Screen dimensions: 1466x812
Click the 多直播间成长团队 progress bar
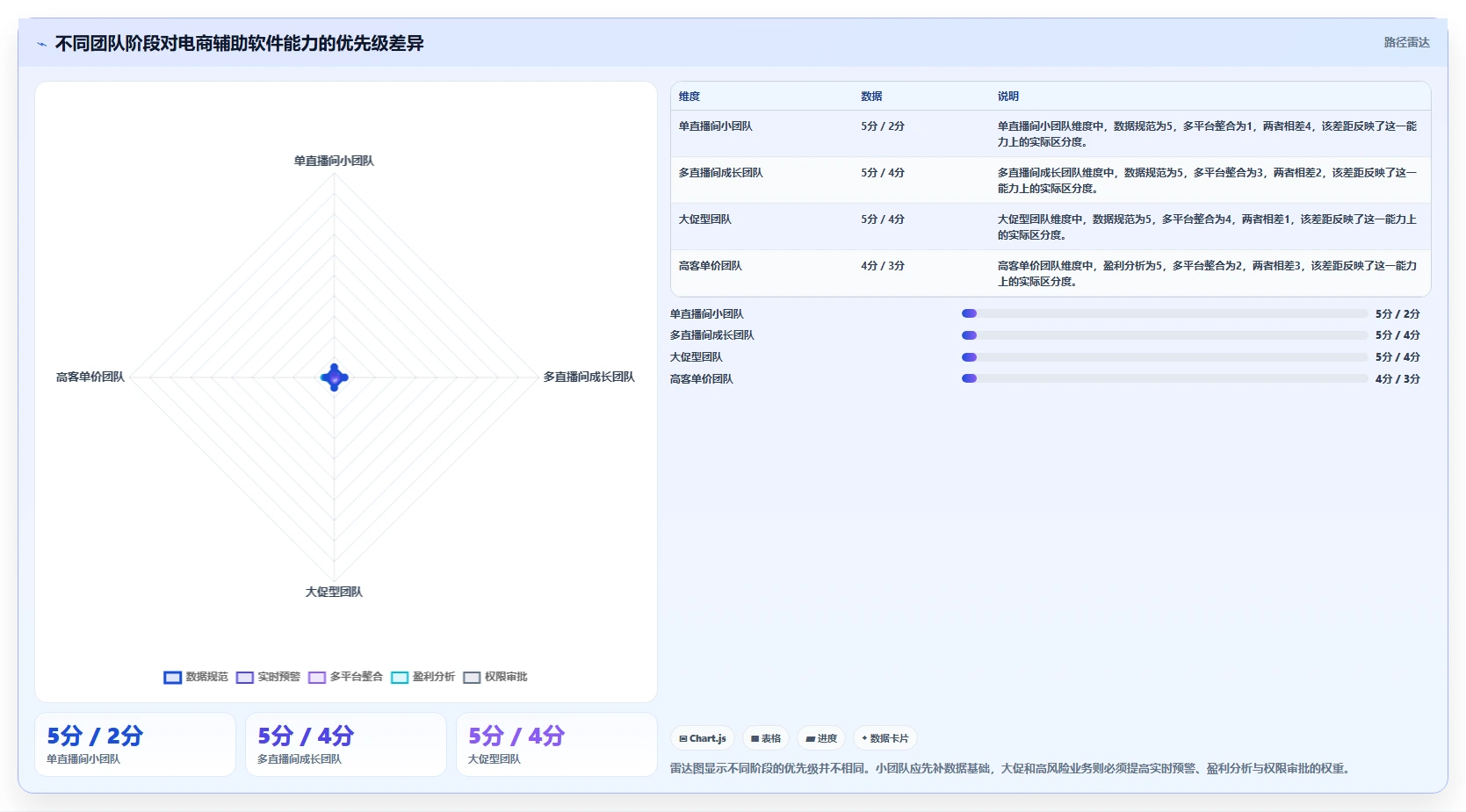pos(1164,335)
